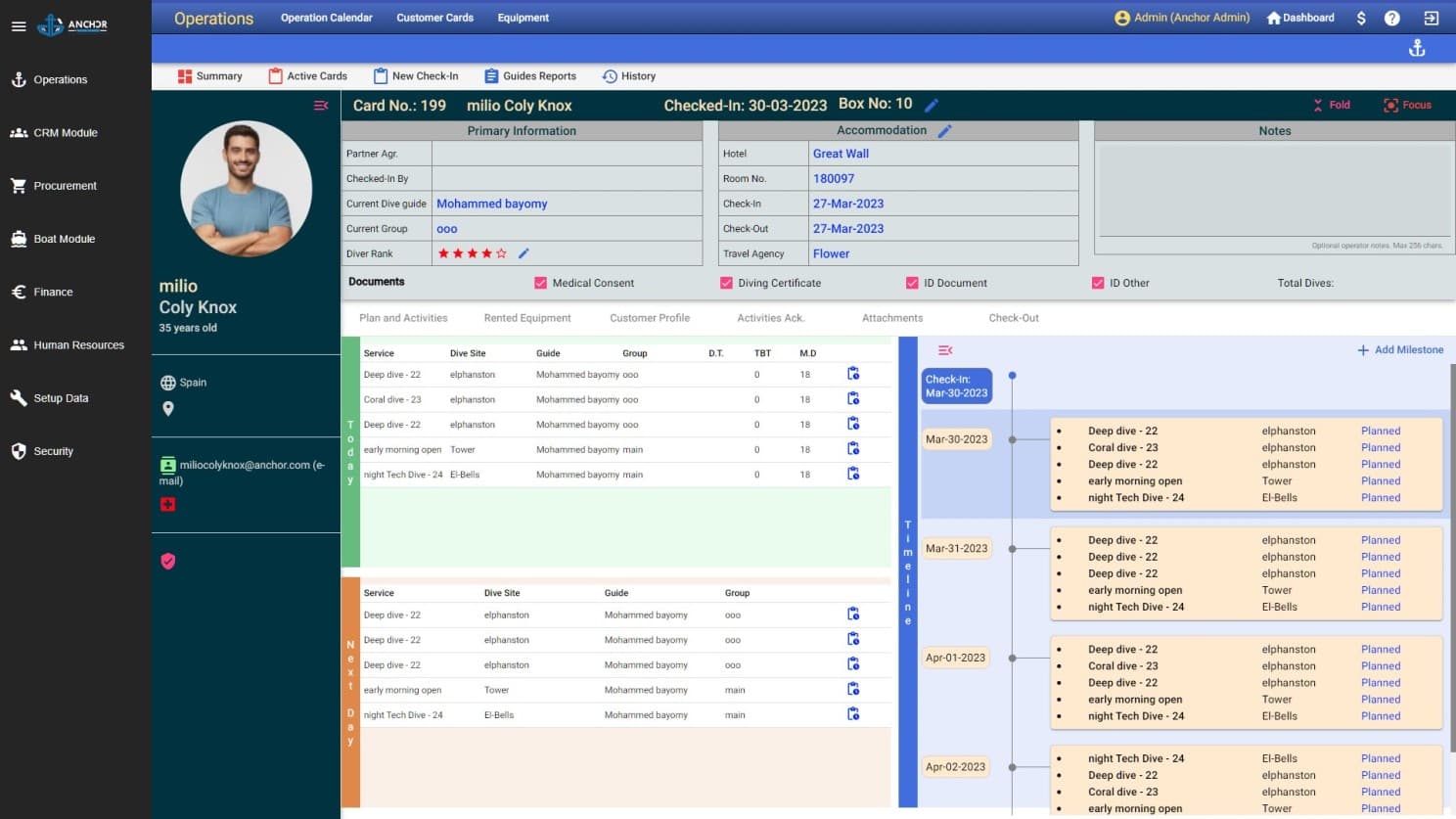Click the anchor icon below the navigation bar
Viewport: 1456px width, 819px height.
coord(1417,47)
